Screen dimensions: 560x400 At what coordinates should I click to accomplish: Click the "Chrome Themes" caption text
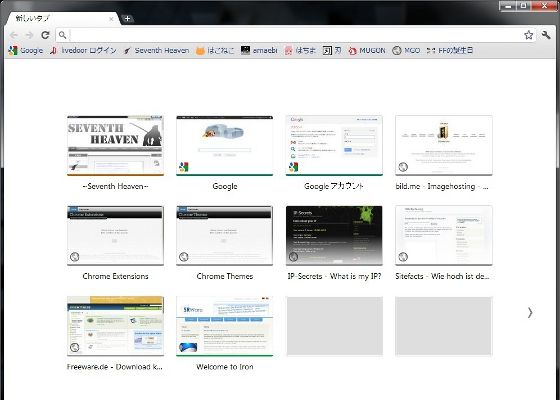(x=225, y=276)
